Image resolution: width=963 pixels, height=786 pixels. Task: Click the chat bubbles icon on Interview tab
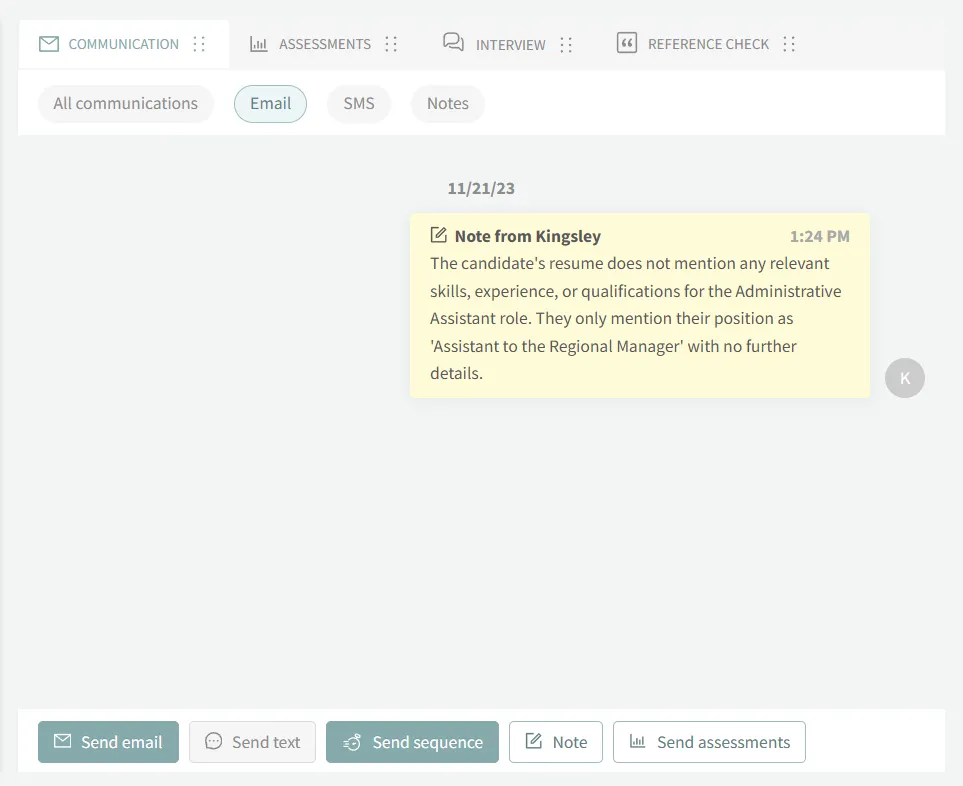point(453,42)
